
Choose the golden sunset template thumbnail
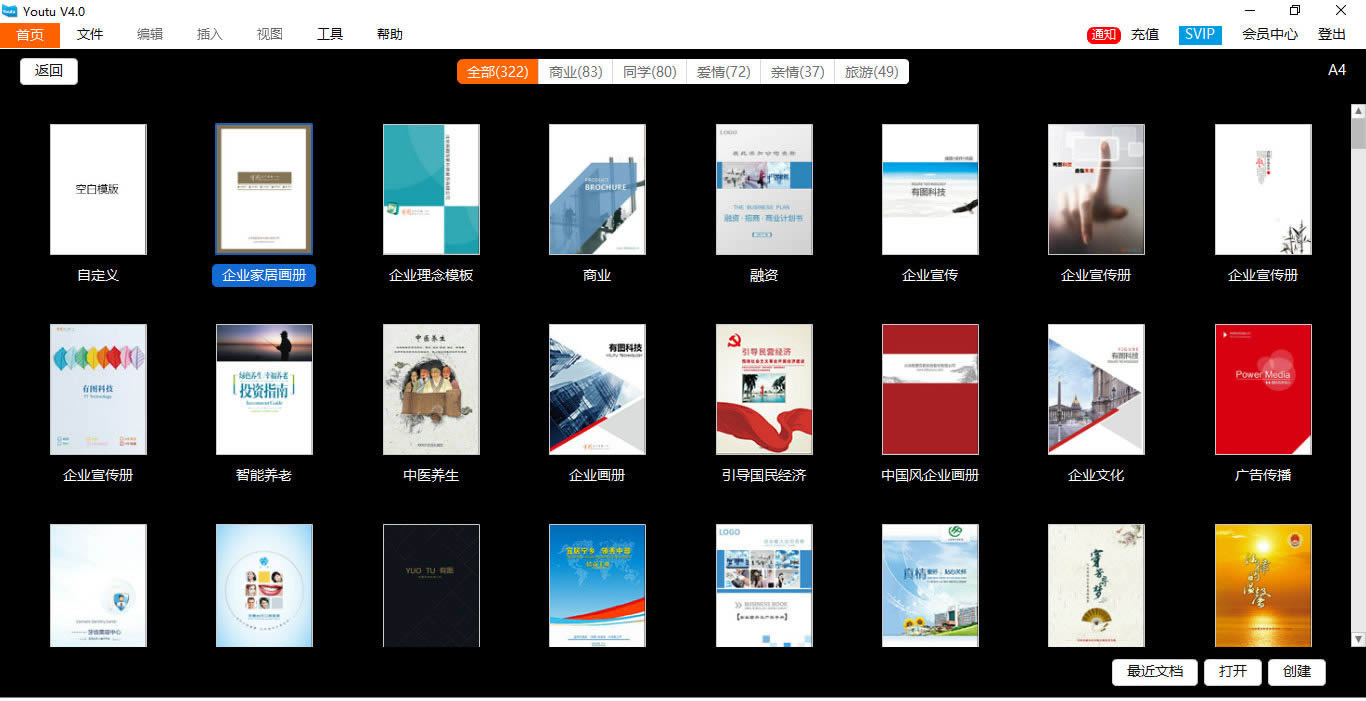(1263, 585)
